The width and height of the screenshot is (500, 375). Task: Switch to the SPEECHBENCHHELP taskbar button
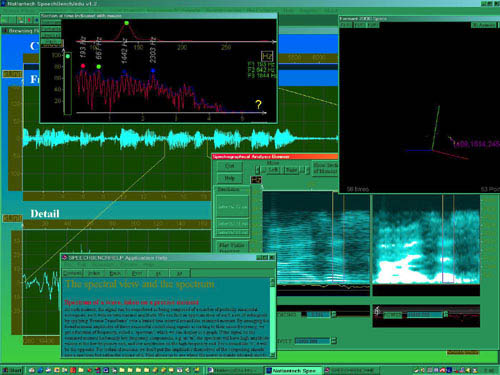point(351,370)
